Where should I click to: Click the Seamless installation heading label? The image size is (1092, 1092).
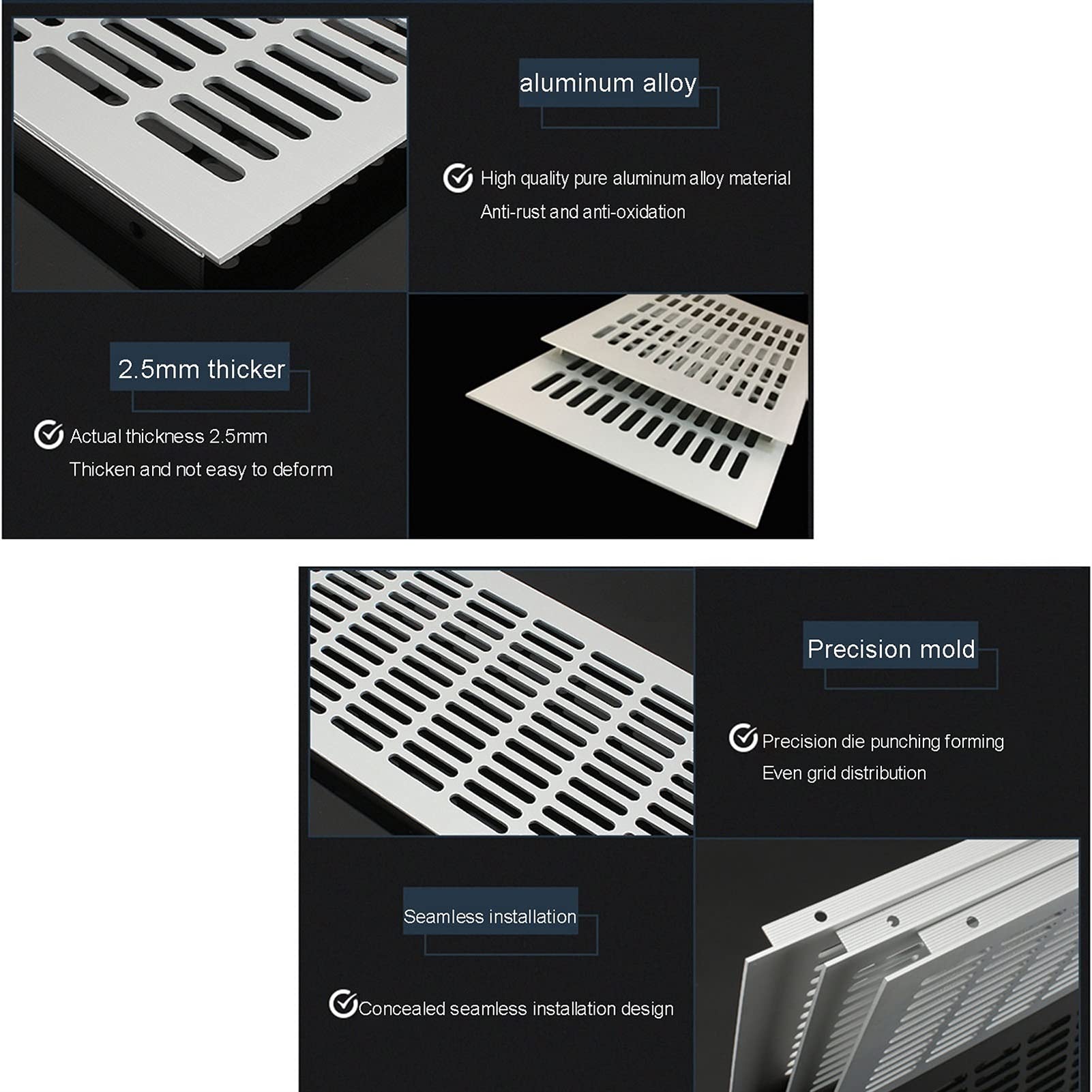tap(490, 915)
